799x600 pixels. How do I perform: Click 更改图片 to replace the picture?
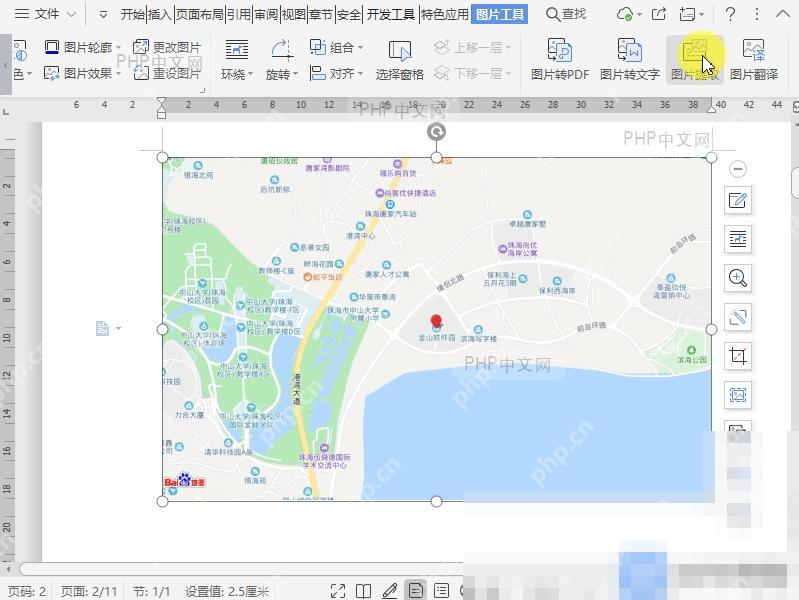(167, 47)
